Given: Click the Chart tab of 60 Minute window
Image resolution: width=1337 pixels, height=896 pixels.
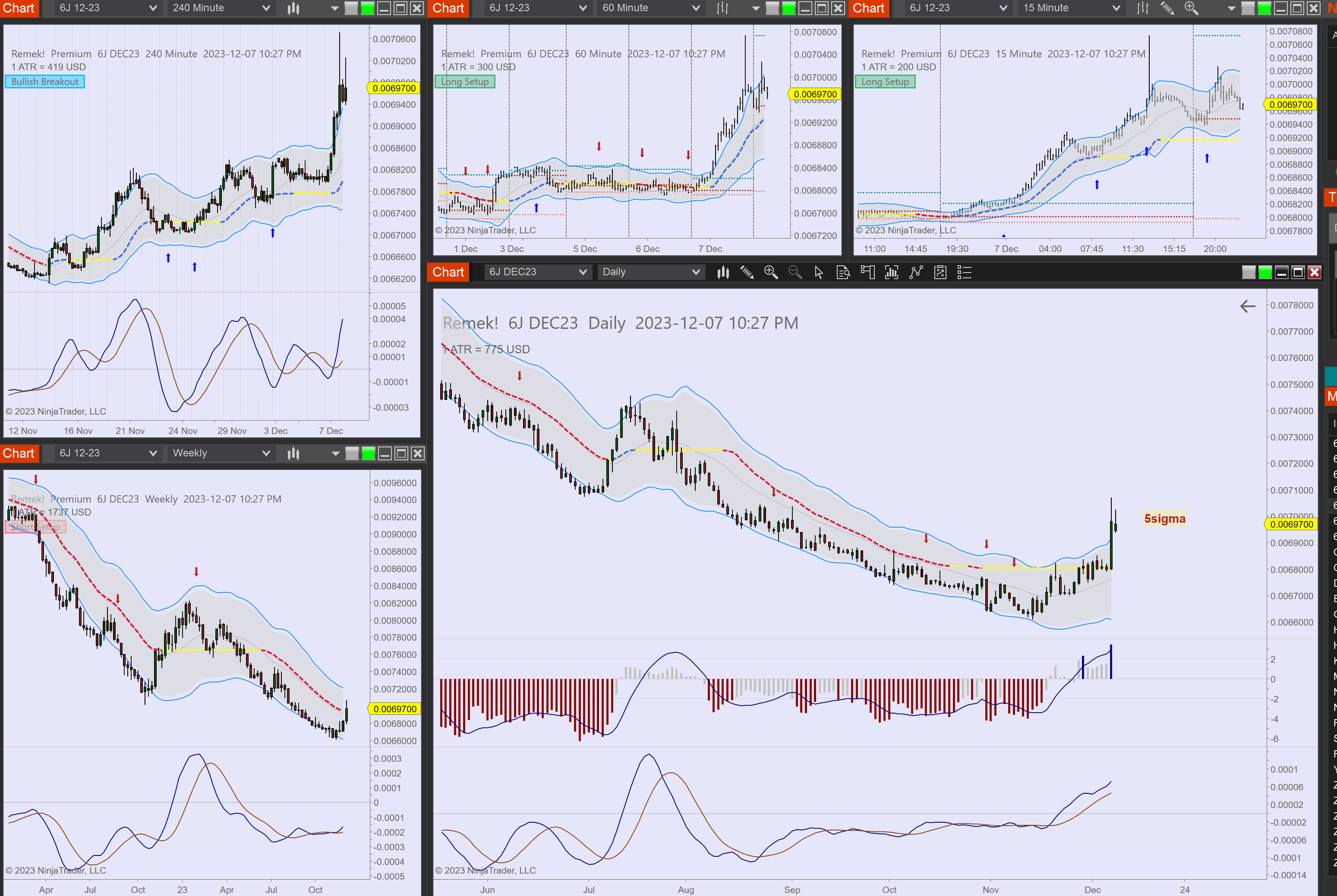Looking at the screenshot, I should [x=448, y=8].
